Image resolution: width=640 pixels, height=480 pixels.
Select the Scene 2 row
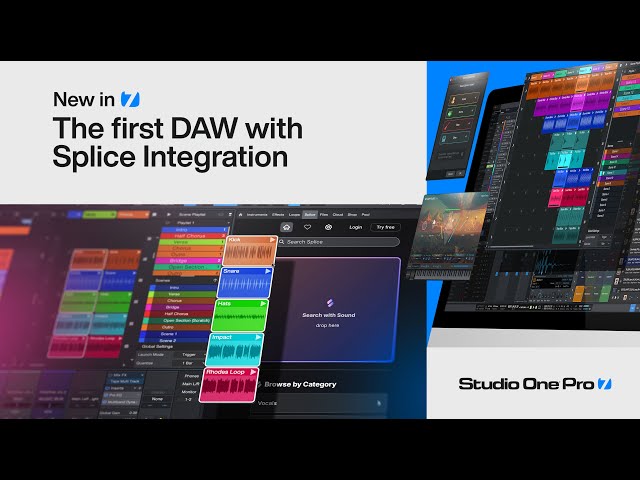pyautogui.click(x=173, y=340)
